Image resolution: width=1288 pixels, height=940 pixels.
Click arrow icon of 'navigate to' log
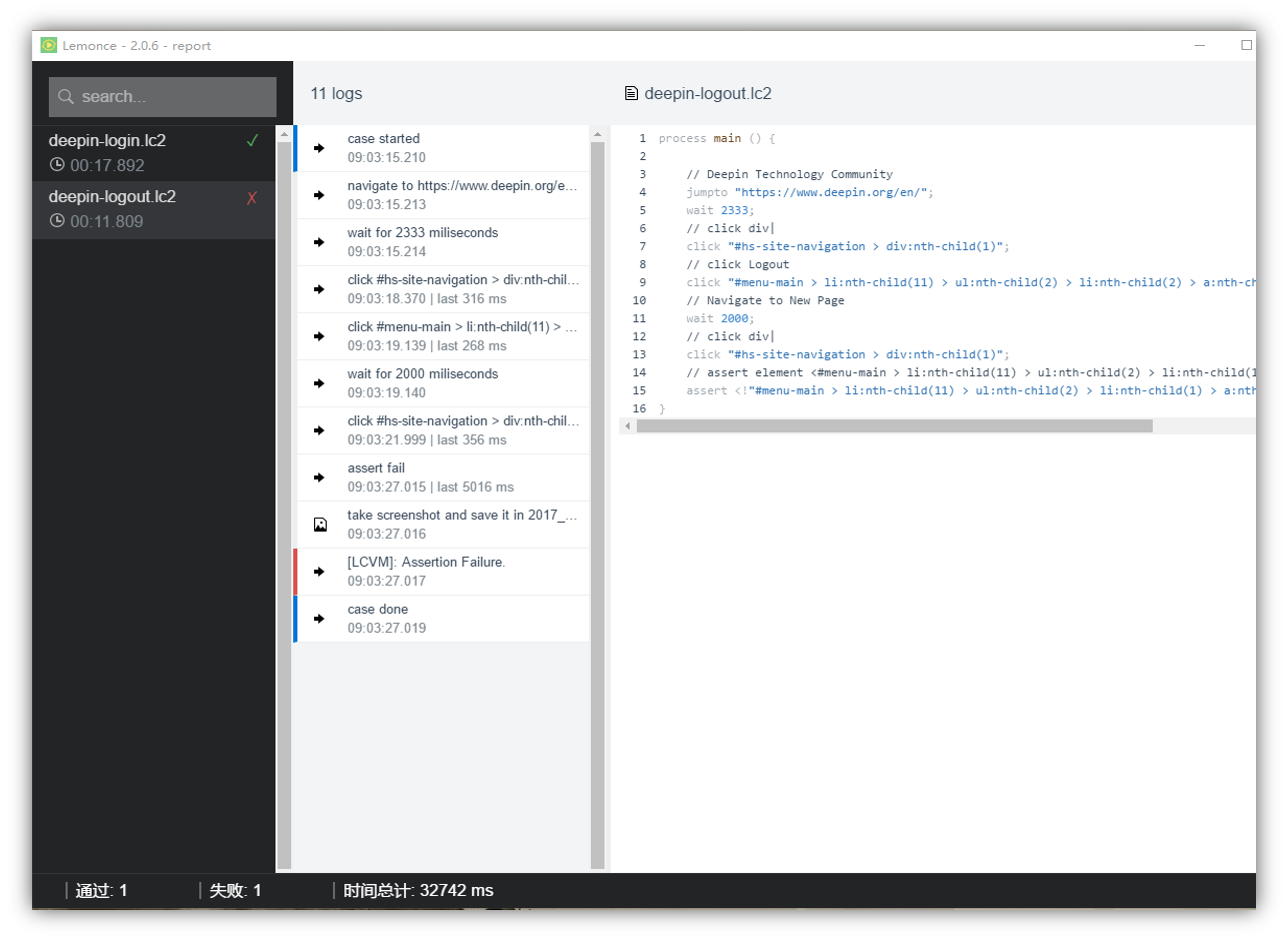320,195
